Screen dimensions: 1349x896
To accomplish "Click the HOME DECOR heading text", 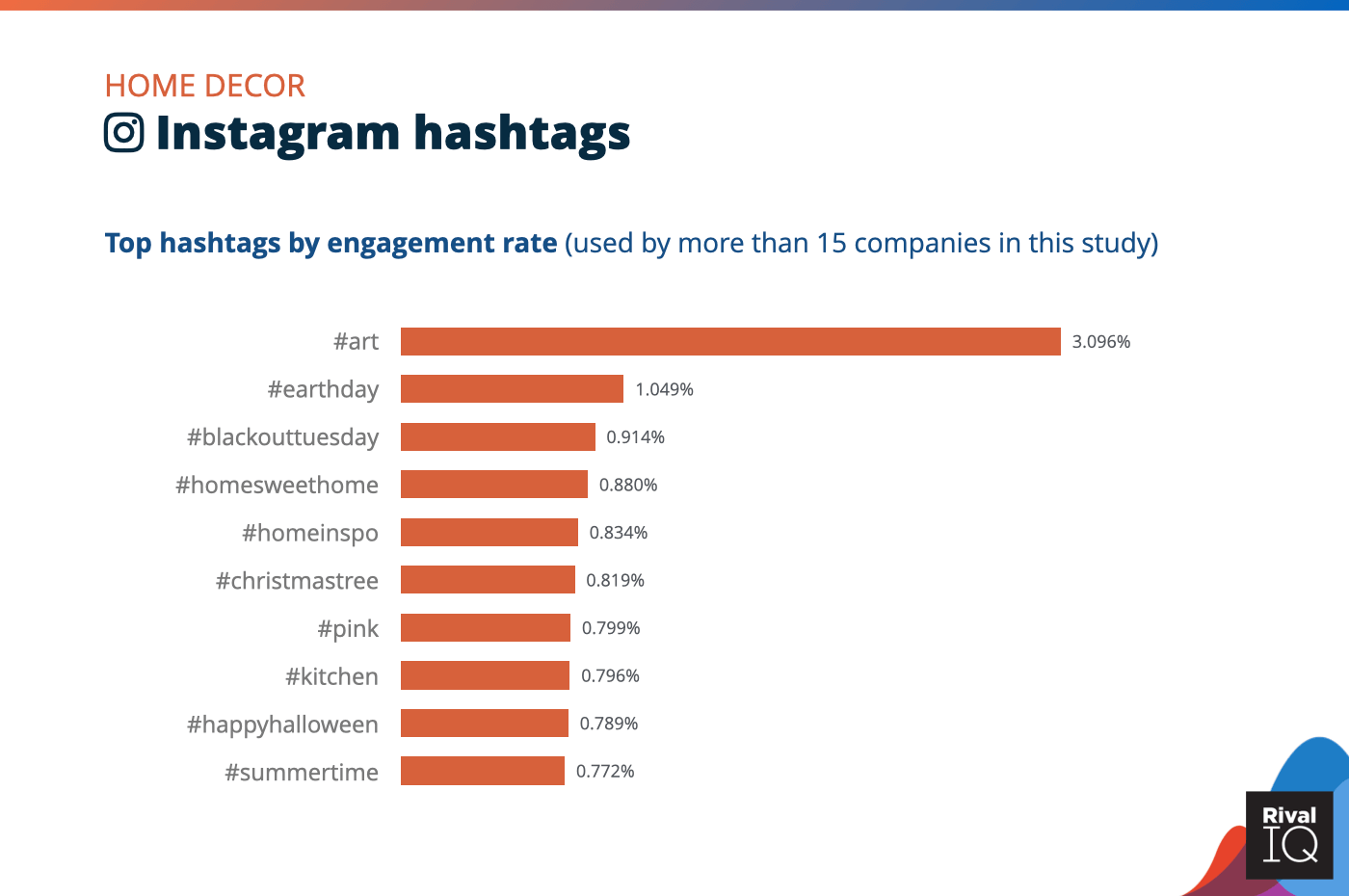I will pos(204,86).
